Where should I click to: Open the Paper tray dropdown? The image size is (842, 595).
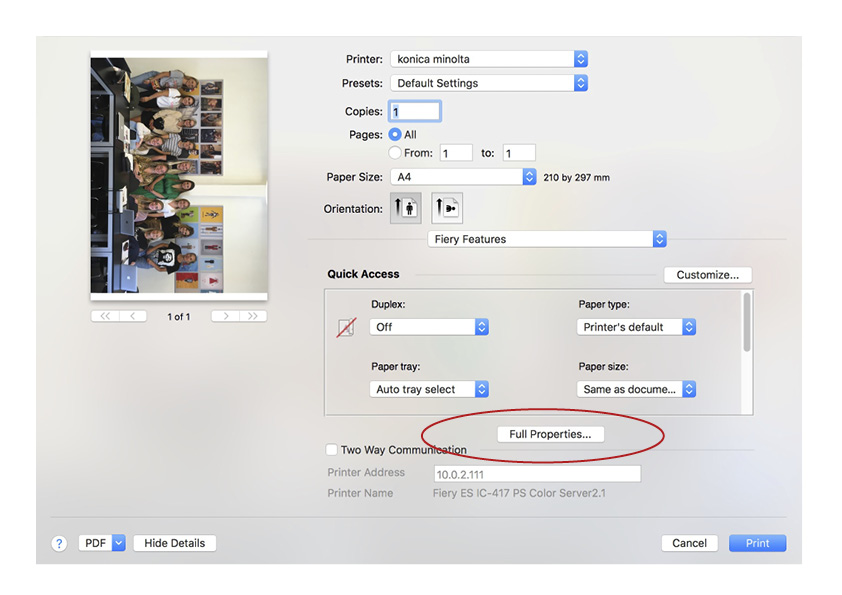[429, 389]
